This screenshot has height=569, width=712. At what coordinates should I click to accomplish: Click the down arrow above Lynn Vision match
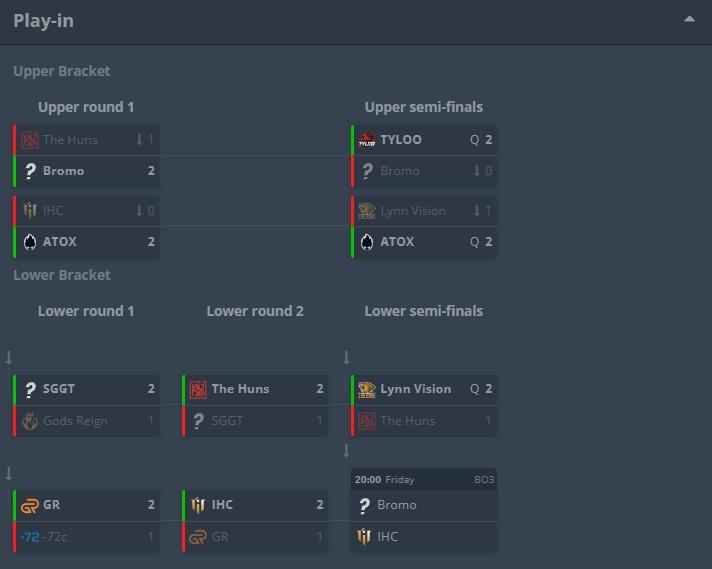(346, 357)
